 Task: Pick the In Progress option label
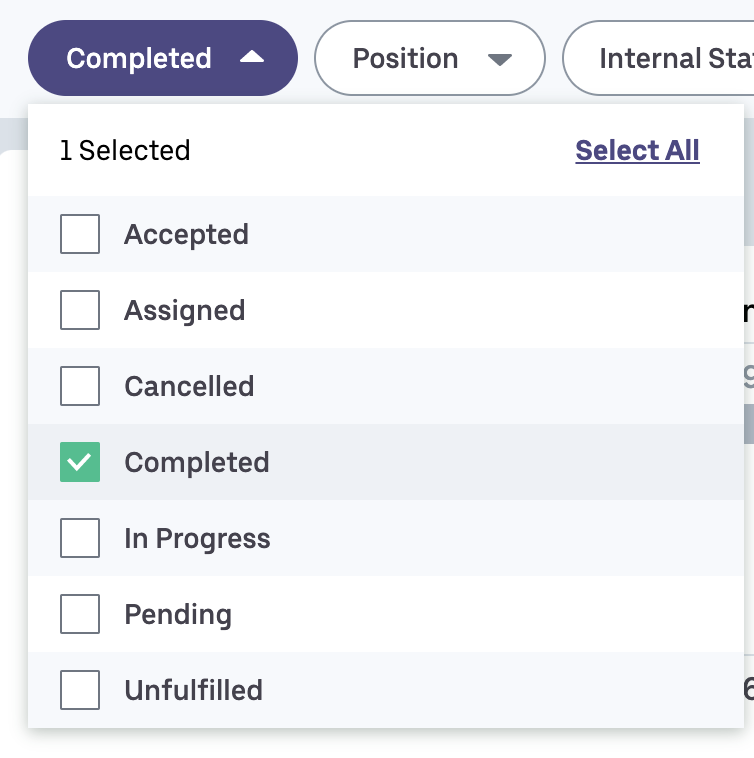pyautogui.click(x=197, y=539)
